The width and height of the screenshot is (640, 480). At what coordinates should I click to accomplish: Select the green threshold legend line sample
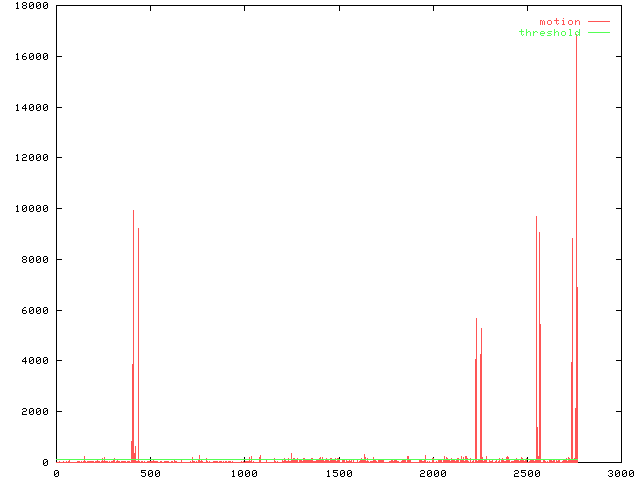[599, 33]
